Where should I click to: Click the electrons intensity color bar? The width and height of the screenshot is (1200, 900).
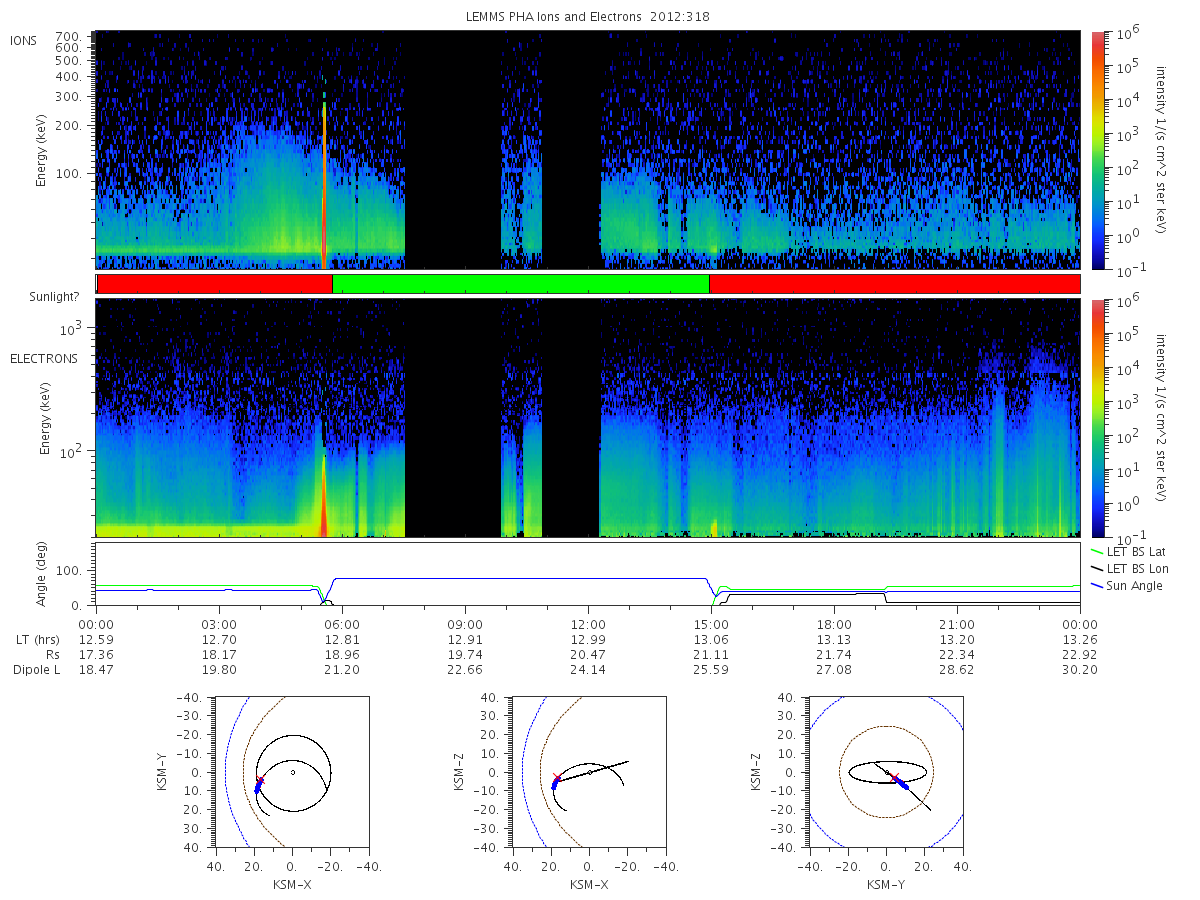pyautogui.click(x=1097, y=418)
